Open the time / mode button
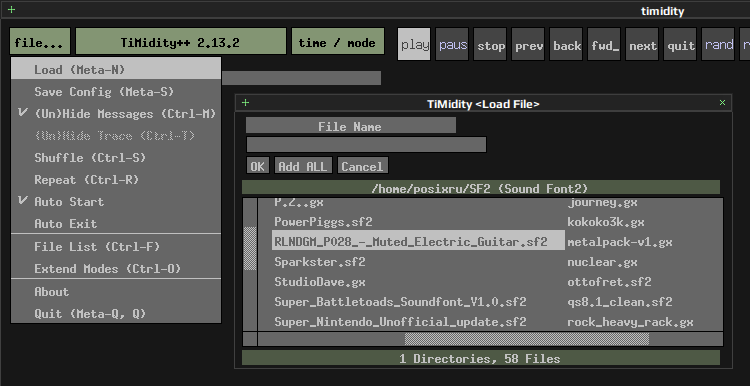 (338, 41)
